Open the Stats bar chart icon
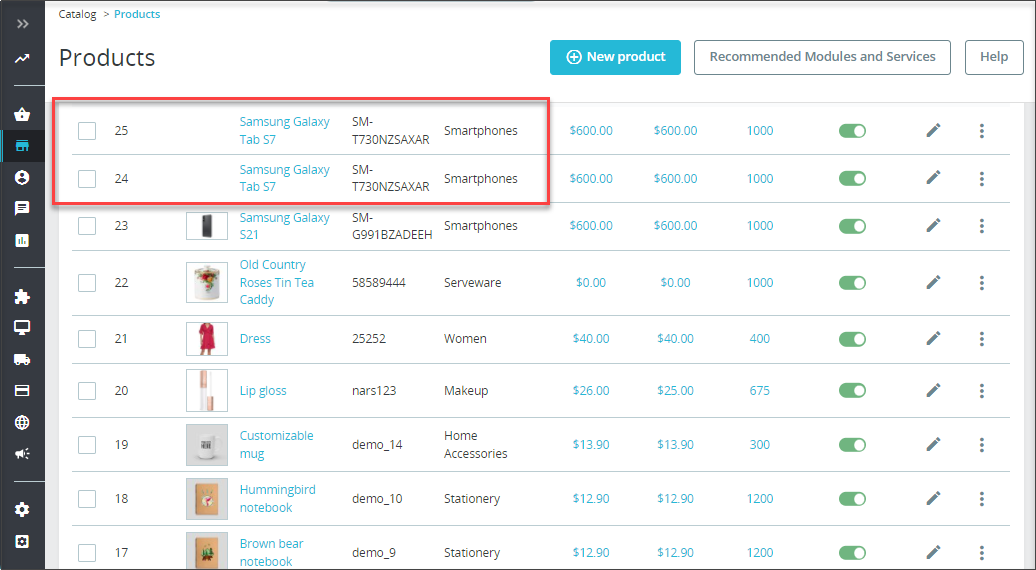 (x=22, y=240)
